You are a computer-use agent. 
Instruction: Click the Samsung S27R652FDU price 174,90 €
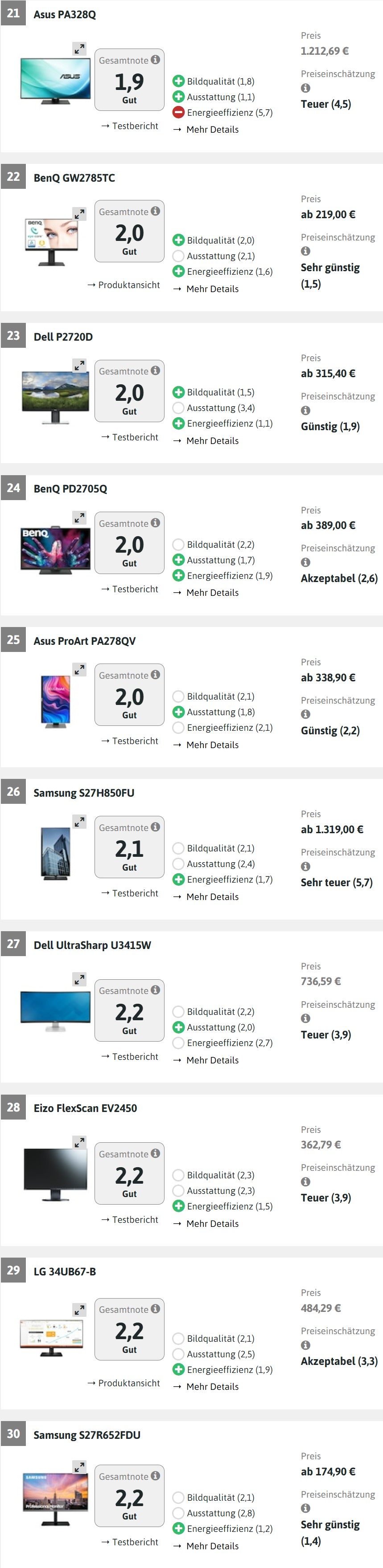[x=328, y=1472]
